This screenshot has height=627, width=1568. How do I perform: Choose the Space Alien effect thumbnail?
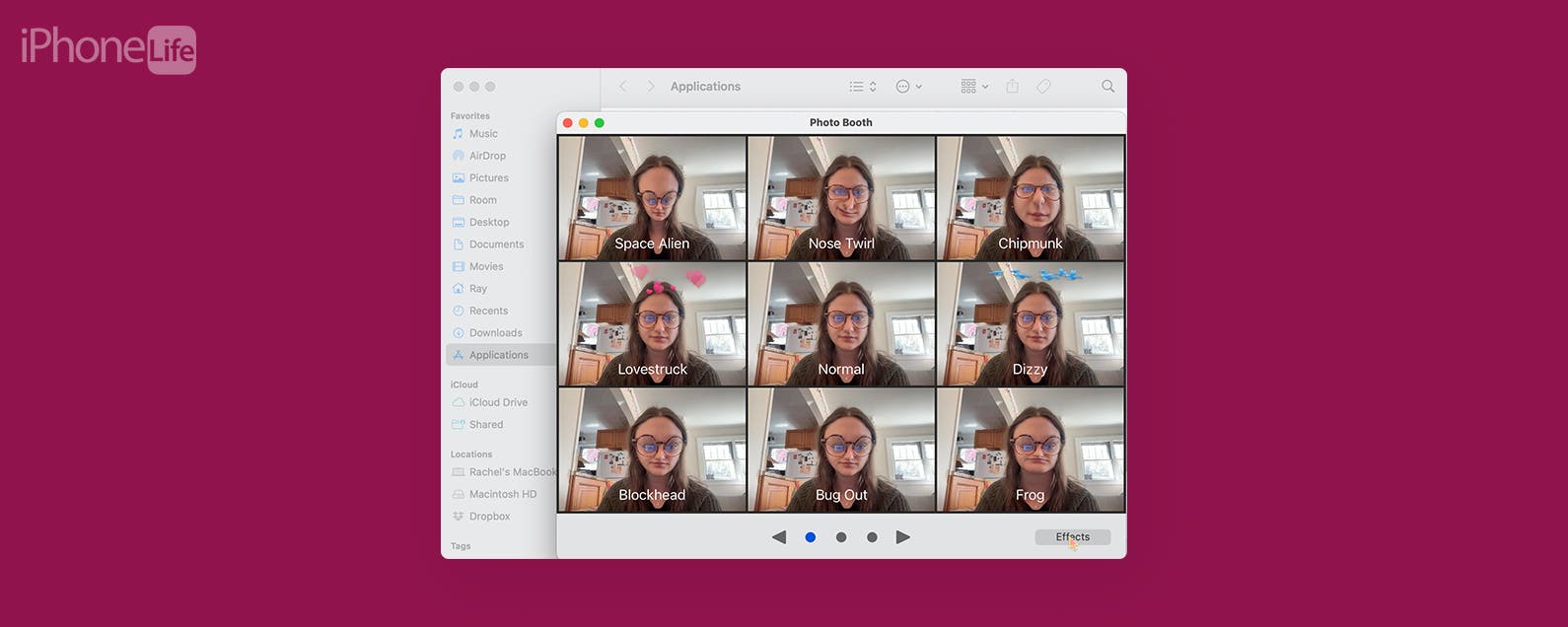tap(652, 198)
